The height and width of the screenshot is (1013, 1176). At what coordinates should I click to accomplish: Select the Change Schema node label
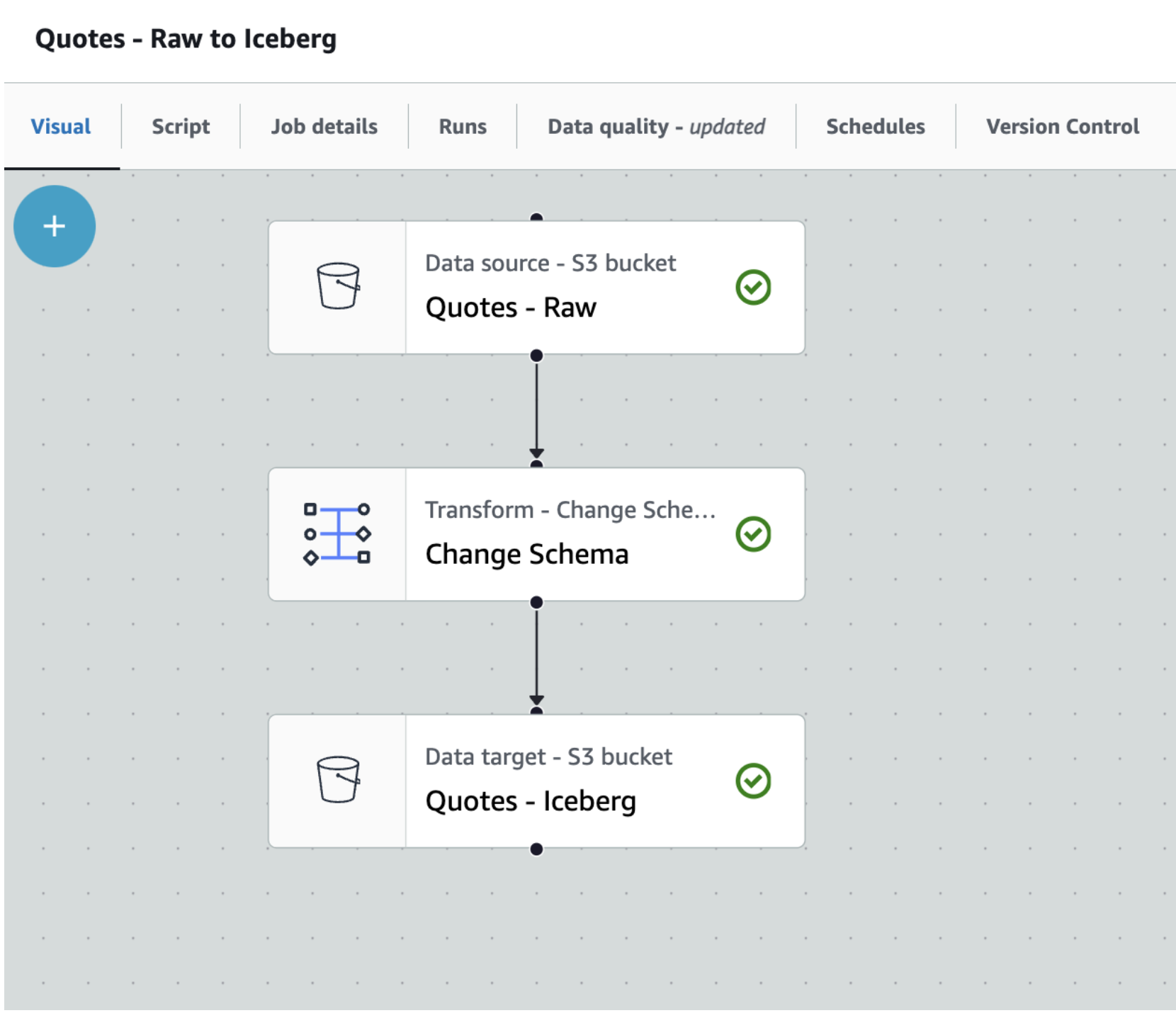click(526, 554)
